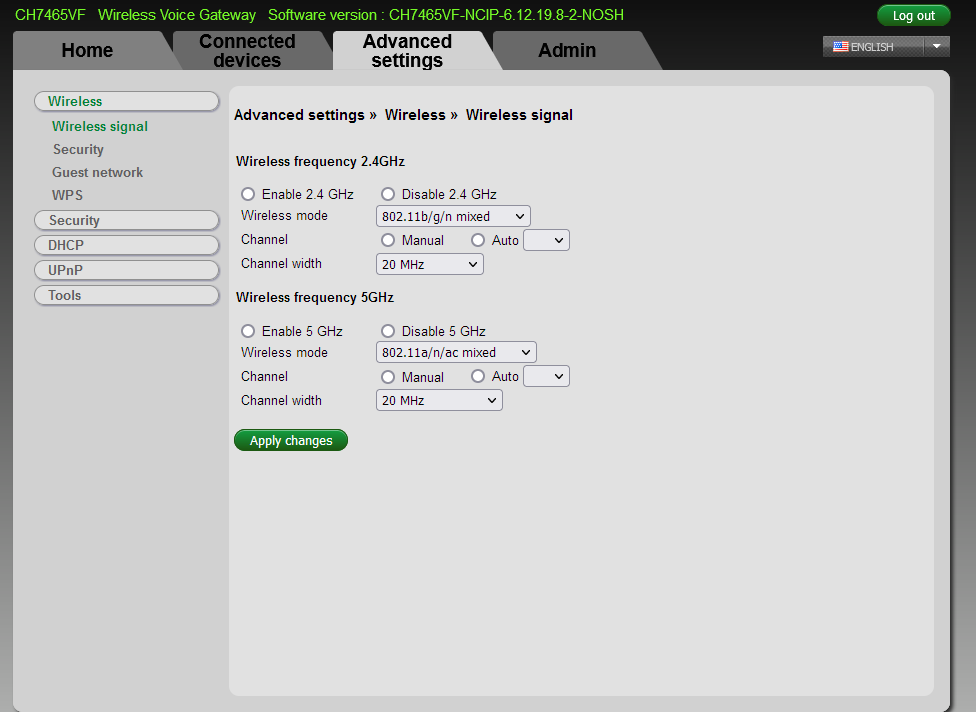Select the Disable 2.4 GHz radio button

click(x=388, y=194)
